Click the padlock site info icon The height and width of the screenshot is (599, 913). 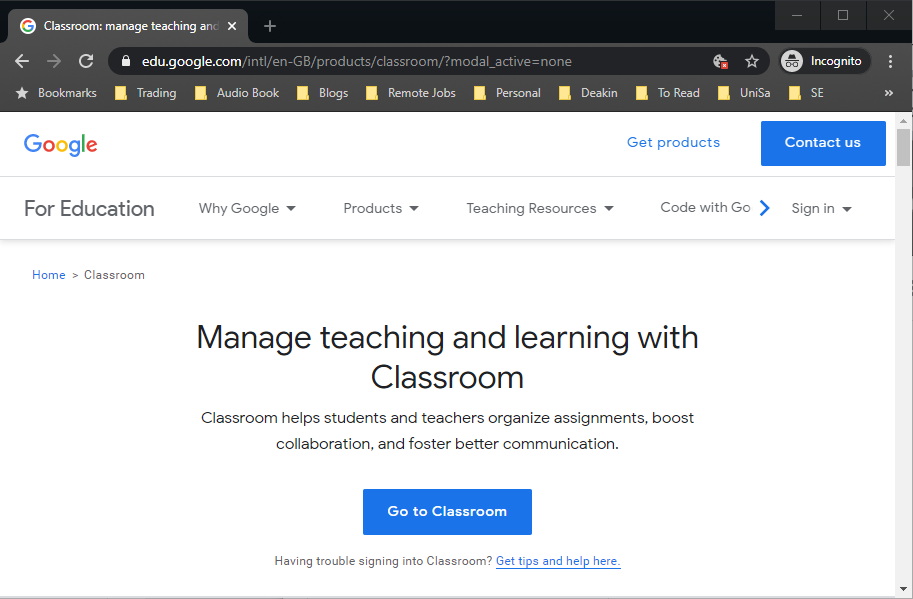tap(125, 61)
